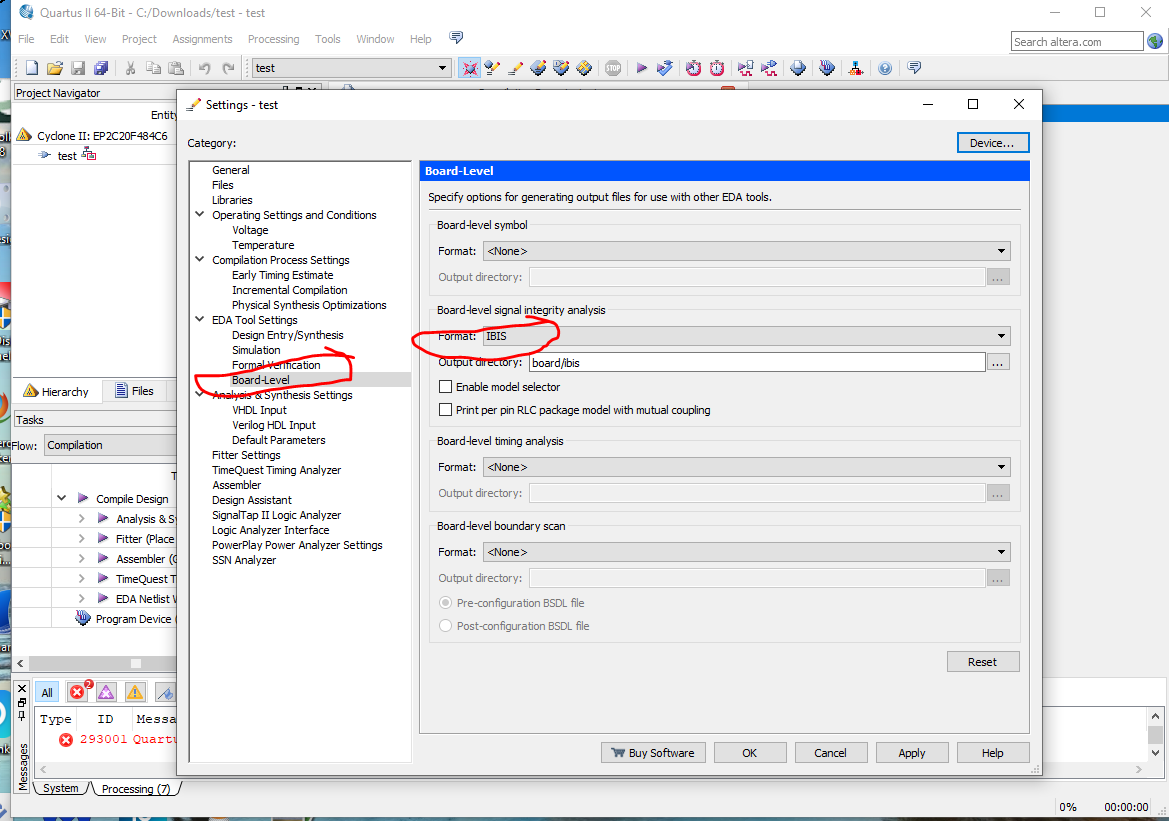Viewport: 1169px width, 821px height.
Task: Click the New File toolbar icon
Action: pos(32,68)
